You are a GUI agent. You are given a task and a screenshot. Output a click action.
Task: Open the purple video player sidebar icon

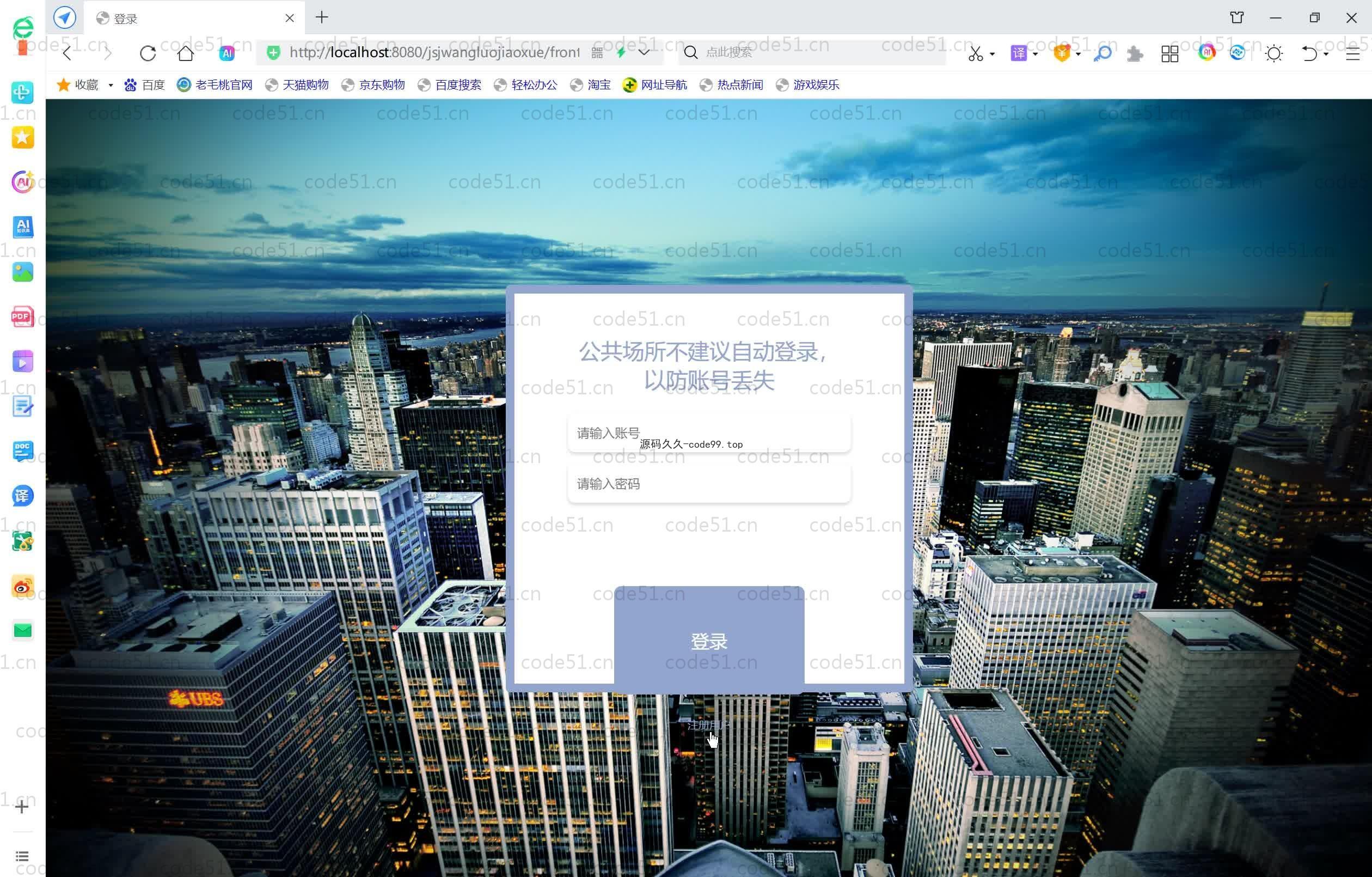click(23, 362)
